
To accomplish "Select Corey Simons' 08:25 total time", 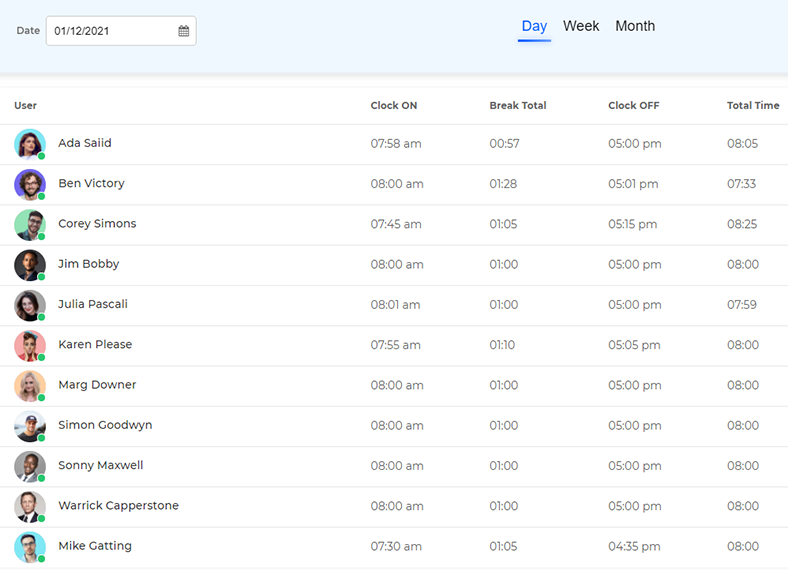I will [742, 224].
